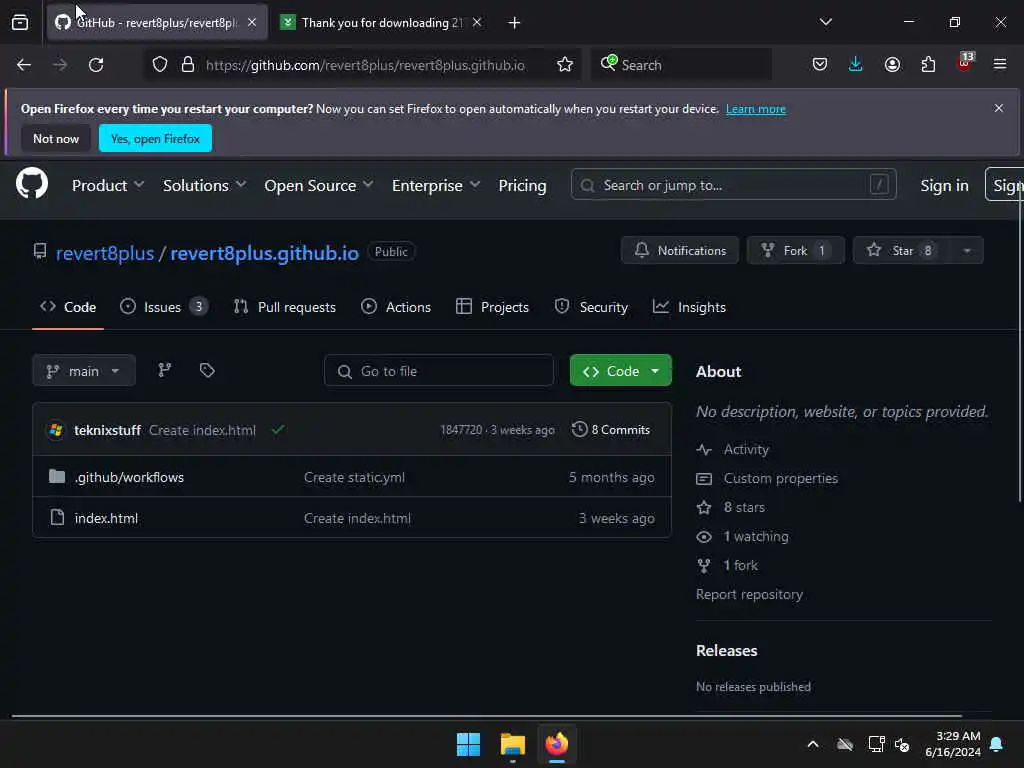
Task: Close the Thank you for downloading tab
Action: 477,23
